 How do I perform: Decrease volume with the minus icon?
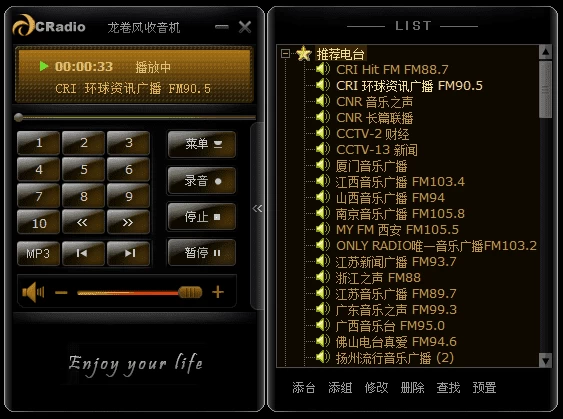click(x=61, y=293)
